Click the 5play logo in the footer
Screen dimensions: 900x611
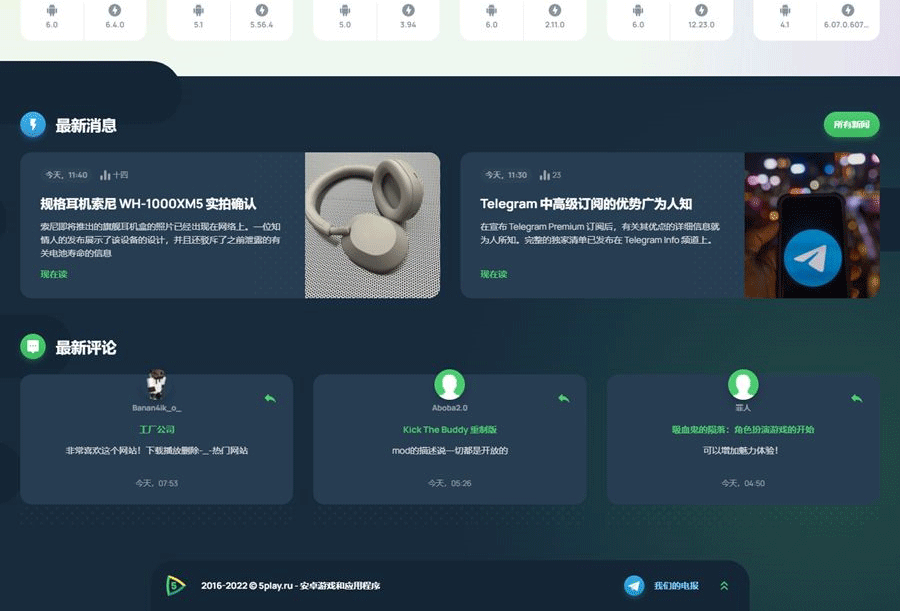pyautogui.click(x=176, y=586)
